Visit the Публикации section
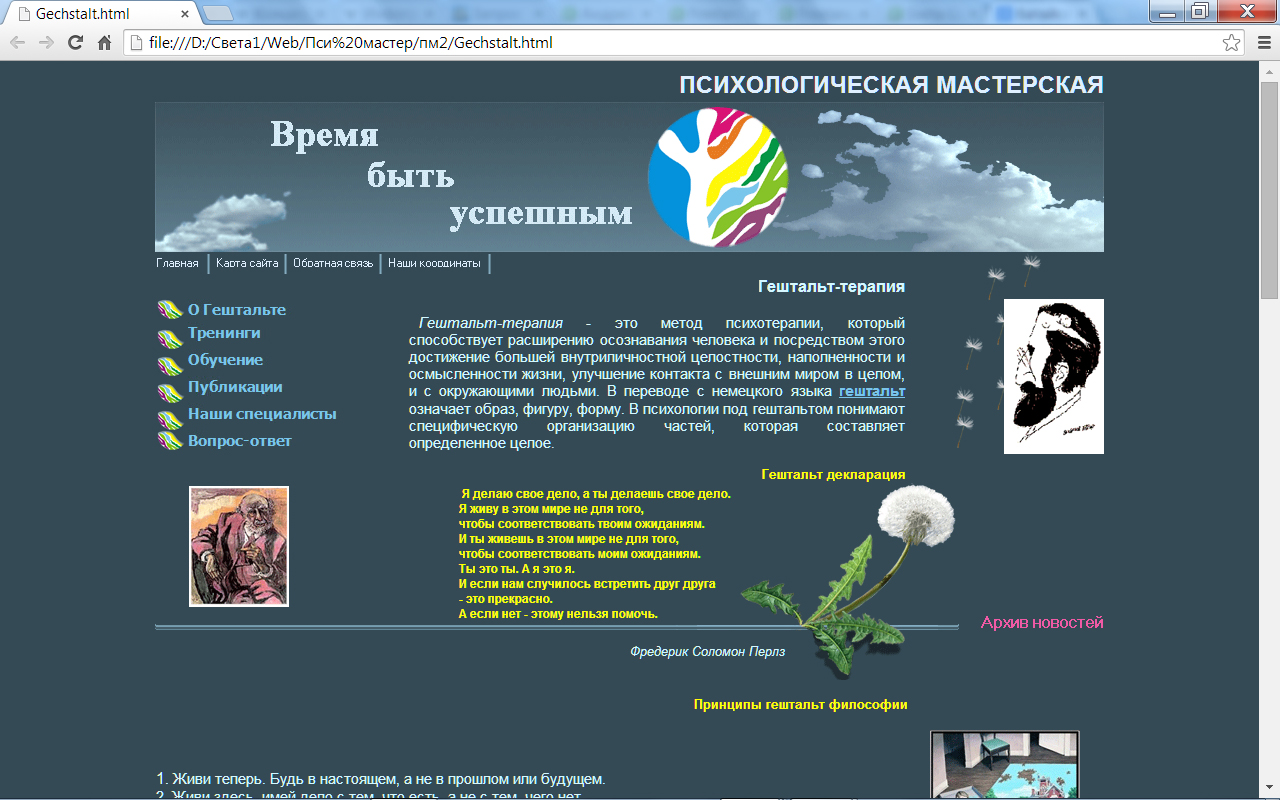 tap(235, 387)
